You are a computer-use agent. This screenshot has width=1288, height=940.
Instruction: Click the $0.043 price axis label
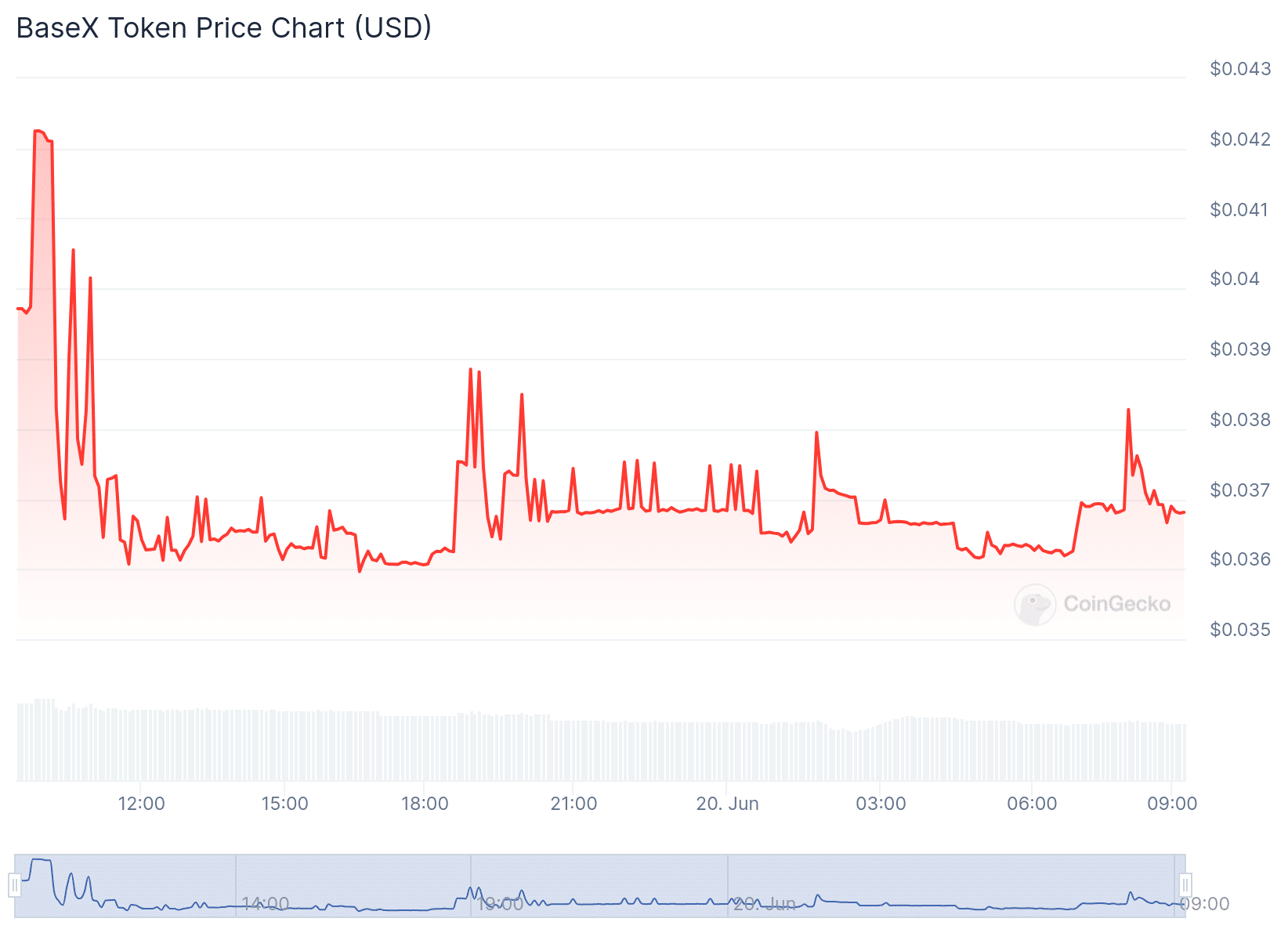coord(1240,69)
